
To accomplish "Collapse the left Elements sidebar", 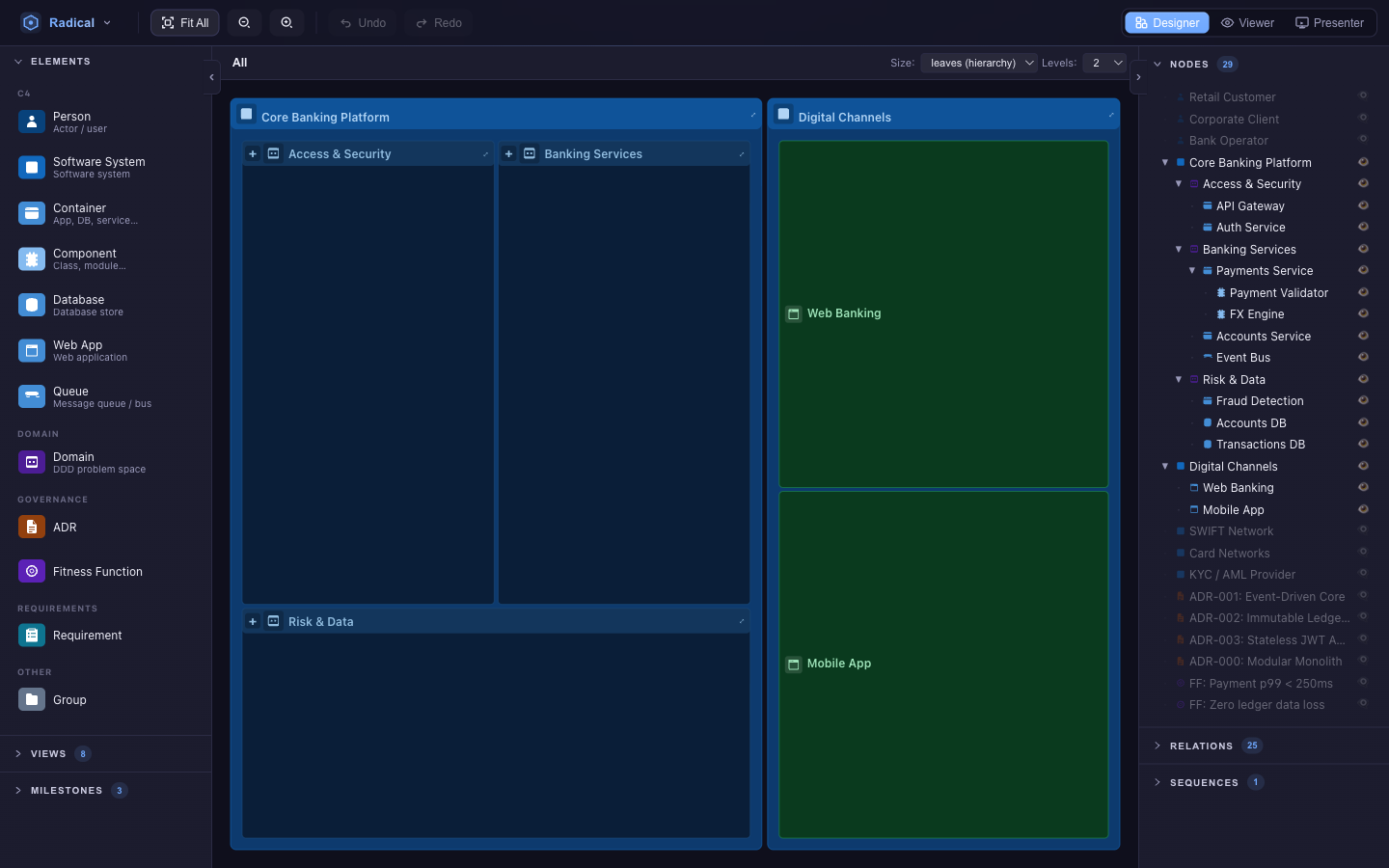I will click(x=211, y=77).
